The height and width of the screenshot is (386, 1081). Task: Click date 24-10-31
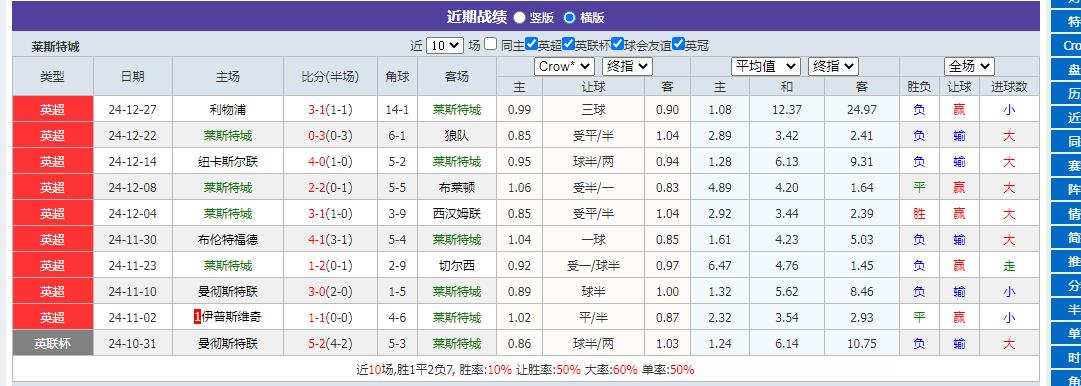(x=133, y=343)
